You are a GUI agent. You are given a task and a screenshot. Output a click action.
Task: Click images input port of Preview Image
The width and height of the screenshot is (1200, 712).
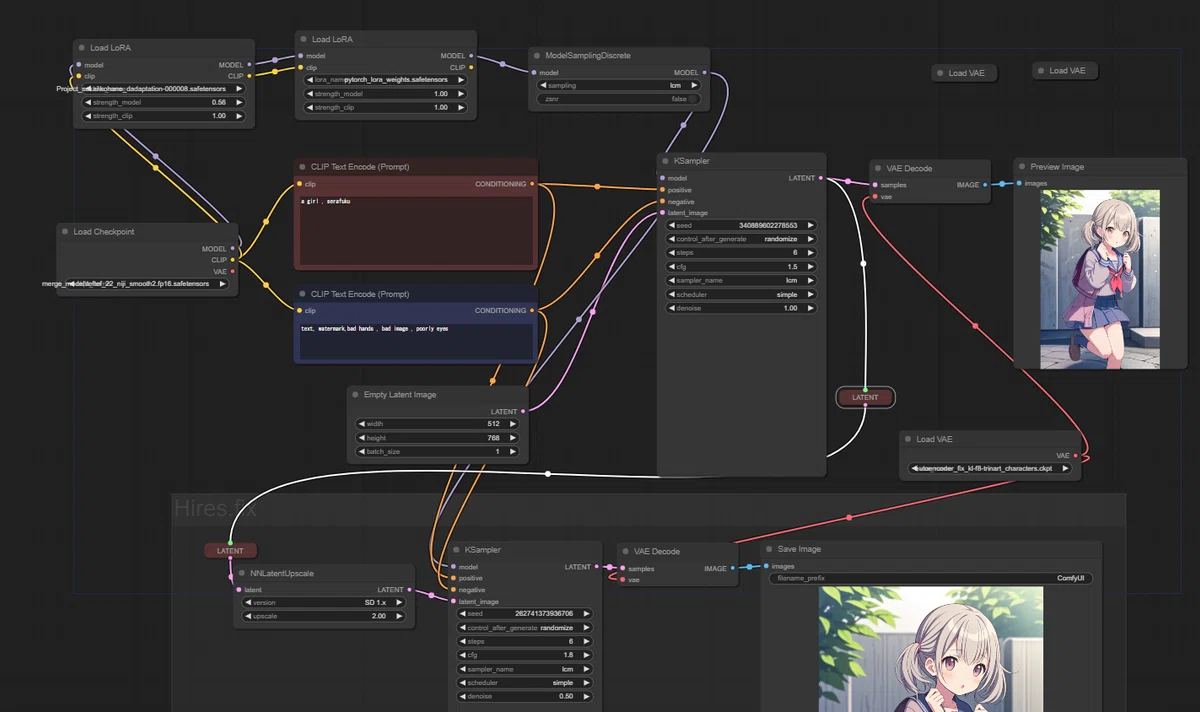1019,183
